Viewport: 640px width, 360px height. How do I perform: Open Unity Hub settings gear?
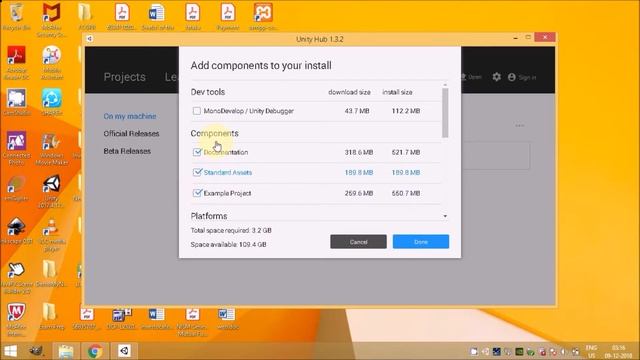(x=496, y=77)
